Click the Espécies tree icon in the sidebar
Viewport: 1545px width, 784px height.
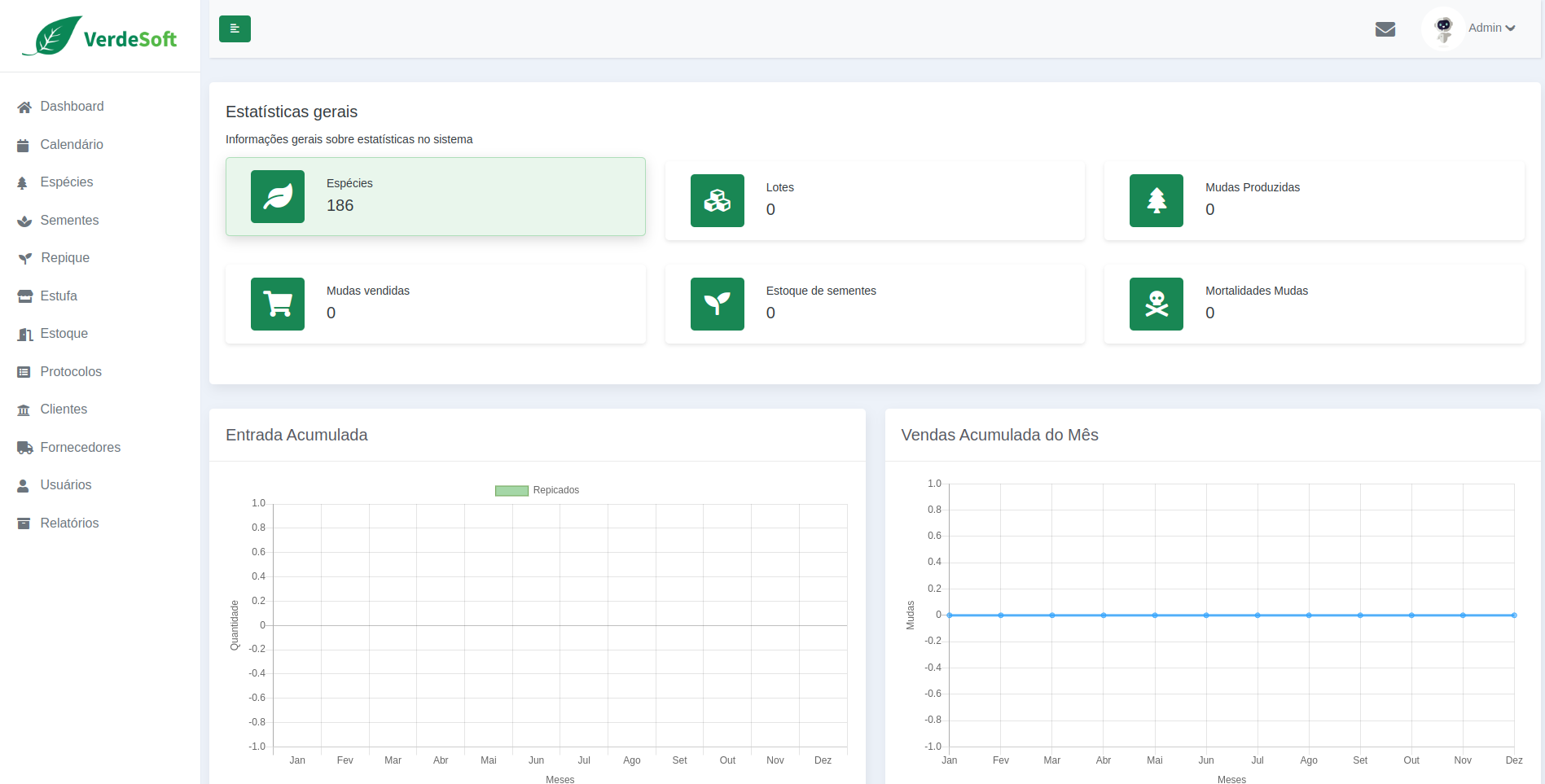click(23, 182)
